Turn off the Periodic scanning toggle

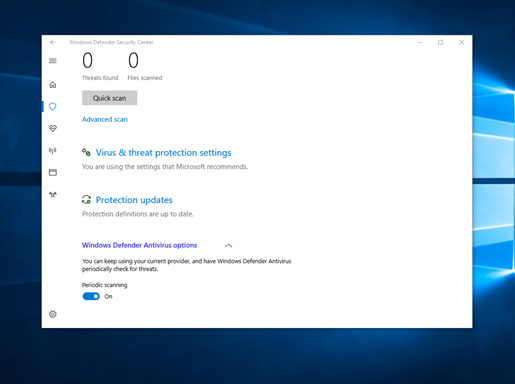[91, 296]
